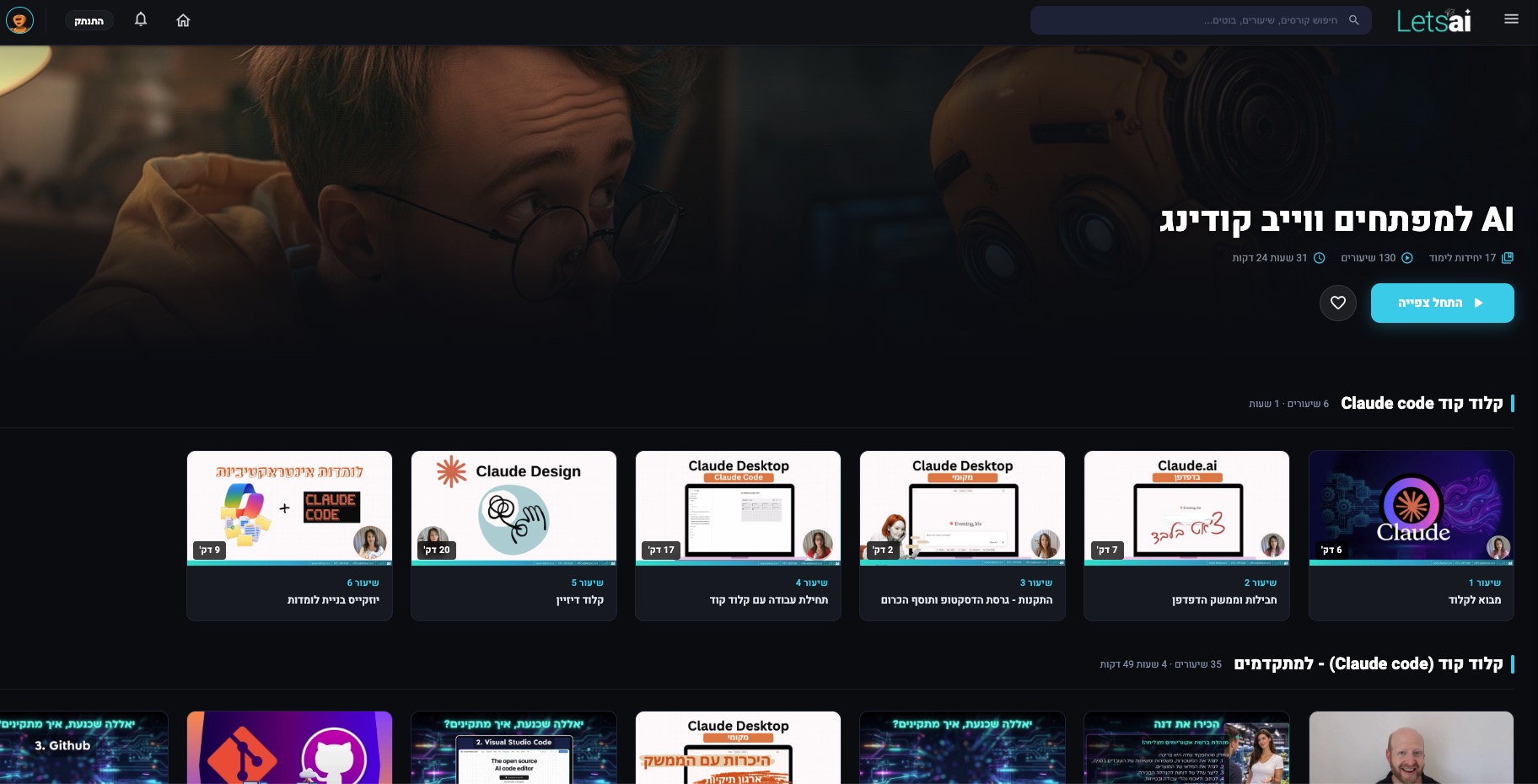Click the 17 דק' duration badge
Image resolution: width=1538 pixels, height=784 pixels.
pyautogui.click(x=661, y=550)
